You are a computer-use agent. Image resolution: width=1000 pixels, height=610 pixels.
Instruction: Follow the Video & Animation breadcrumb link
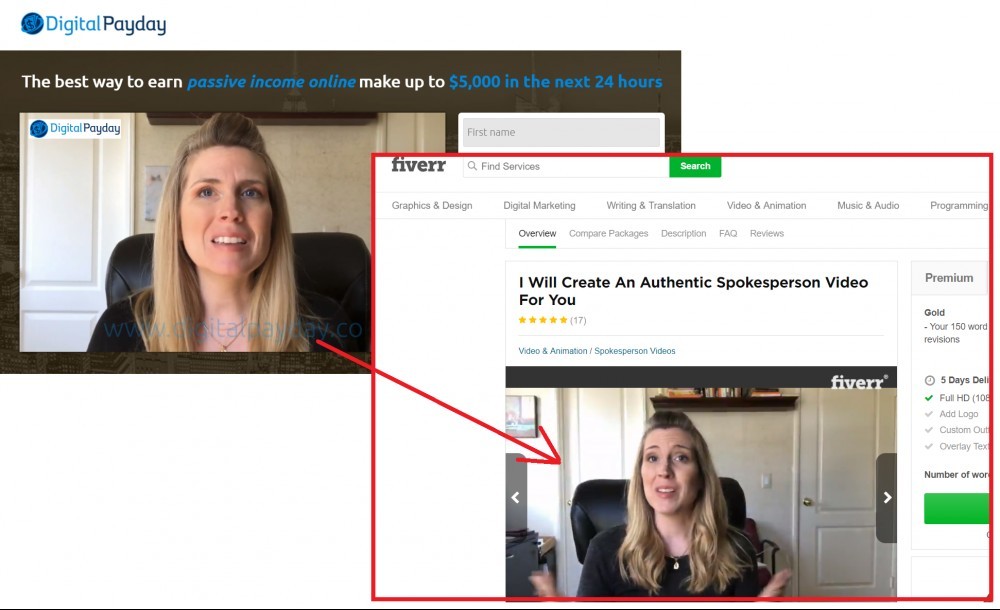click(x=552, y=351)
